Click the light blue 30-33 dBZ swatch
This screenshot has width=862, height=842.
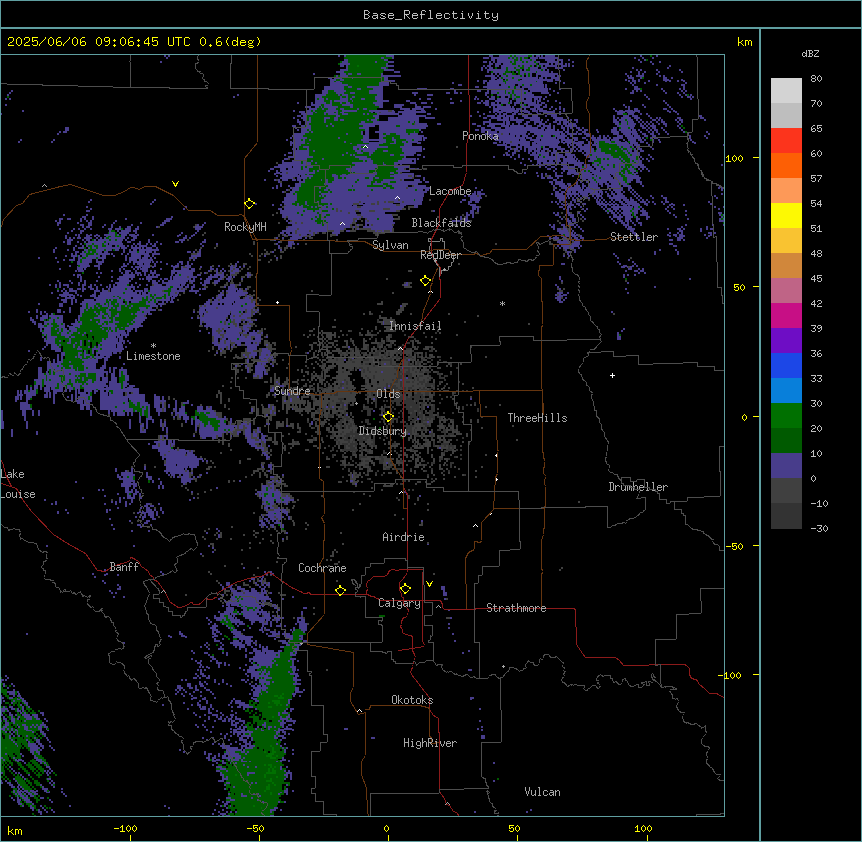(786, 390)
